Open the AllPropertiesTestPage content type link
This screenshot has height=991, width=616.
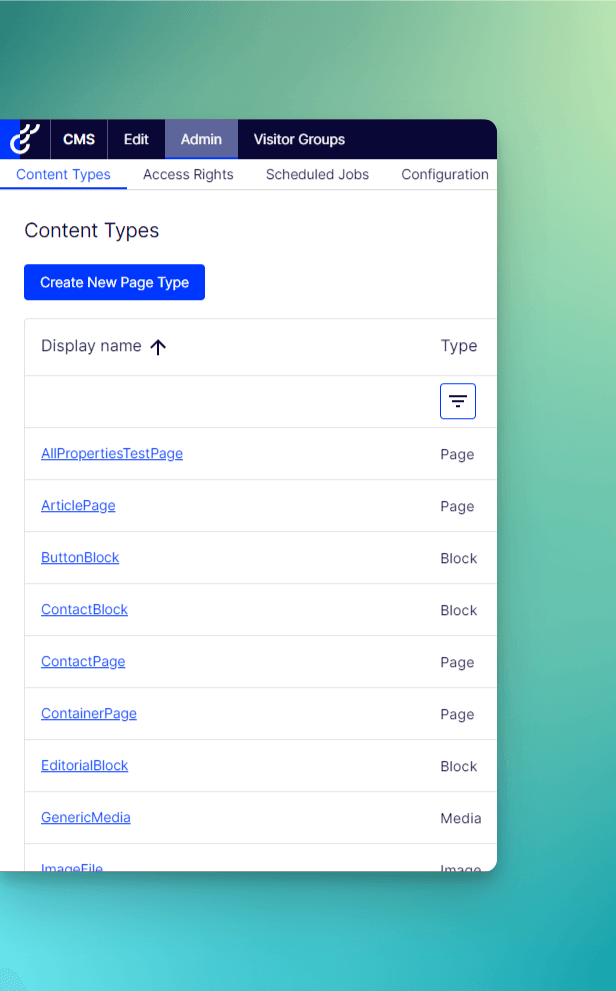click(x=112, y=453)
